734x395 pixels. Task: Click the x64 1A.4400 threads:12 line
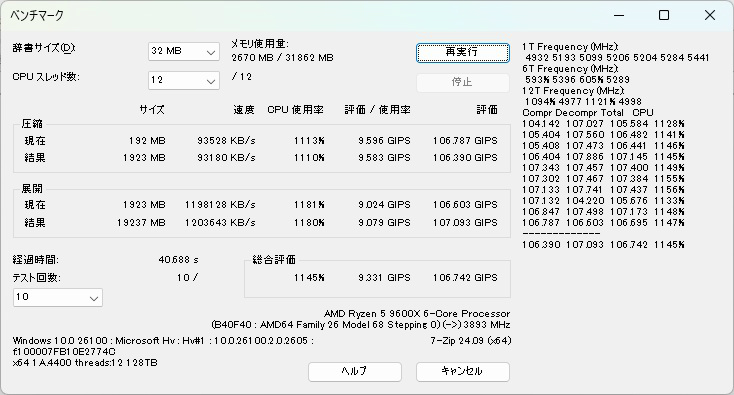[x=85, y=363]
